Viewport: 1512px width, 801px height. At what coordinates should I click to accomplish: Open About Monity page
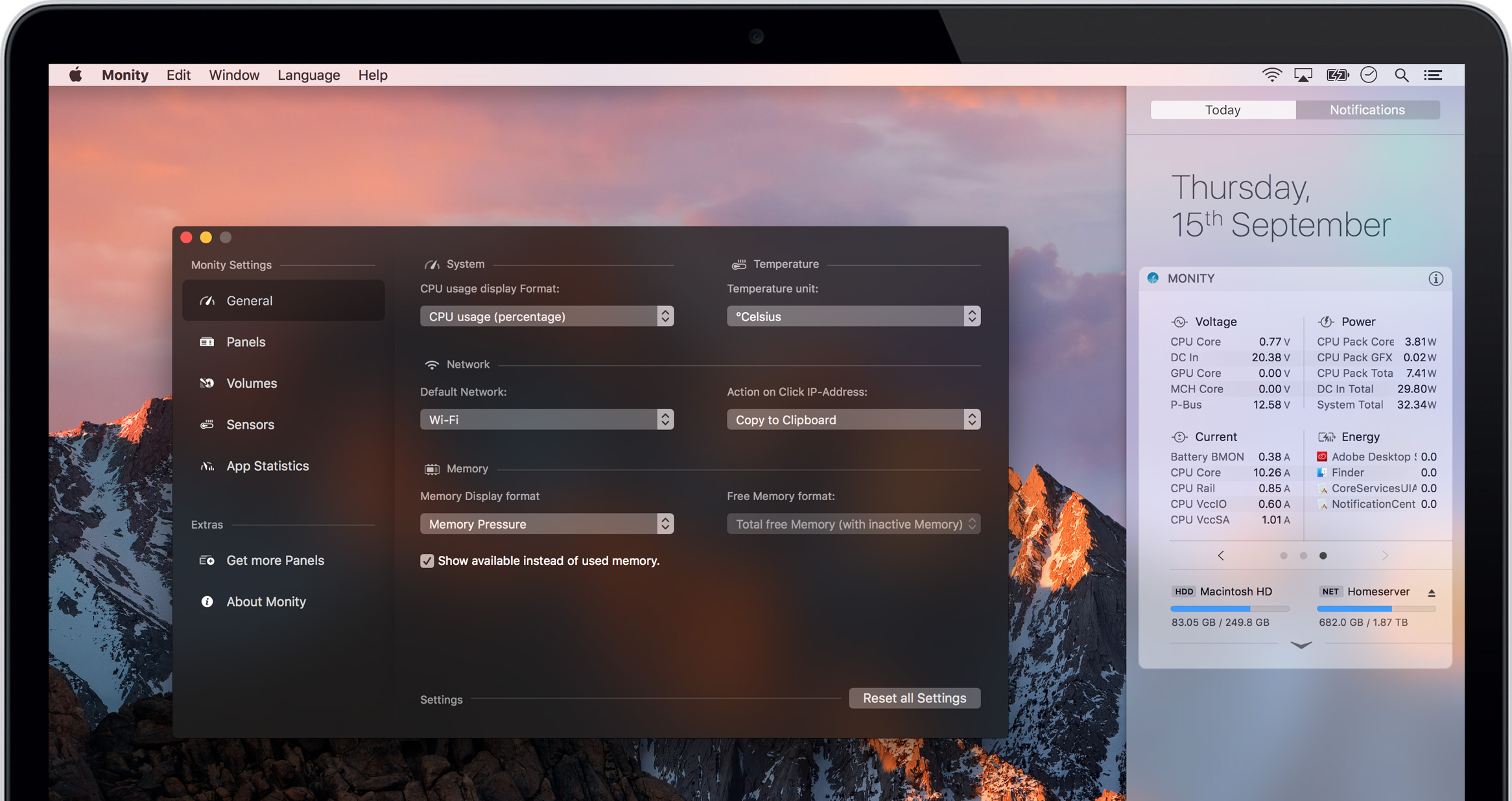[283, 602]
